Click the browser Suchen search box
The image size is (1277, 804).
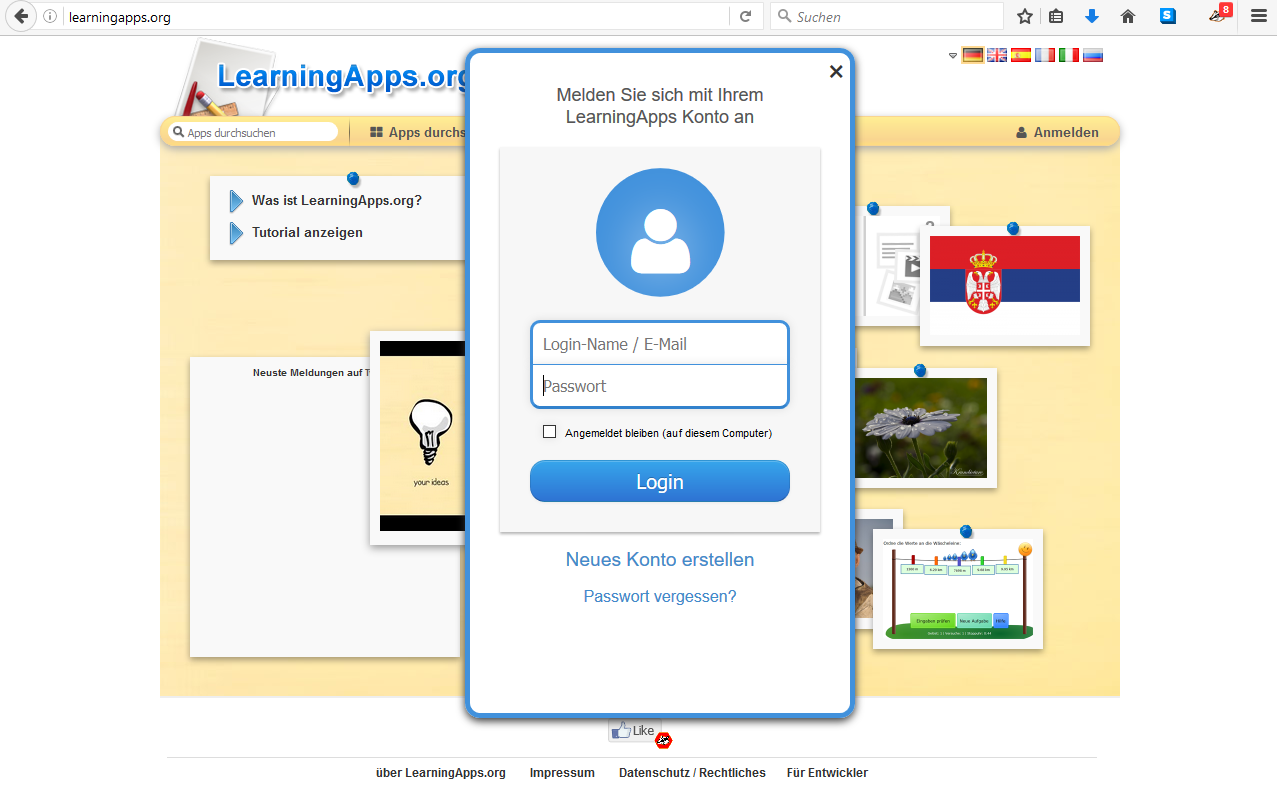(886, 17)
